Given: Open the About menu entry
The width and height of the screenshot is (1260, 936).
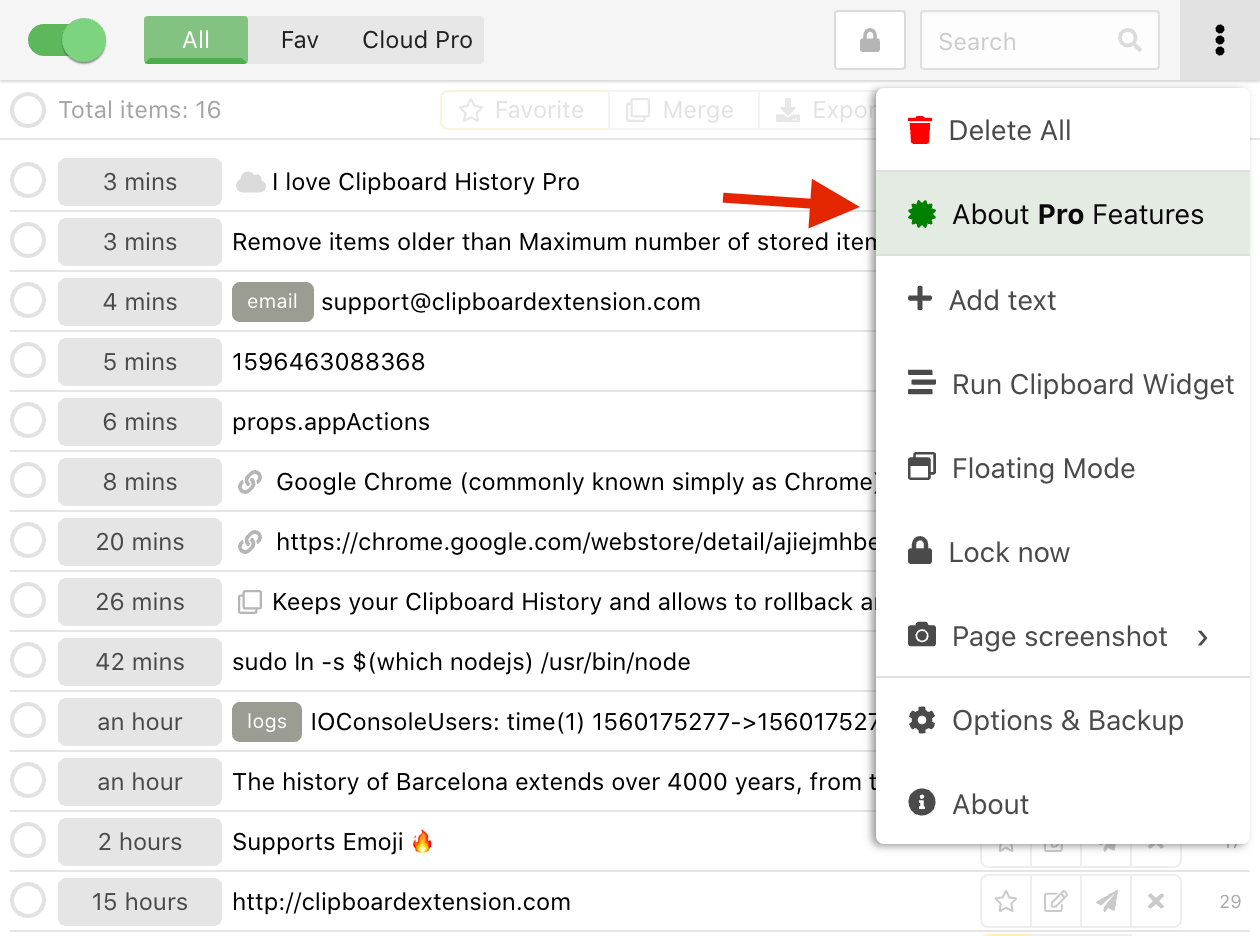Looking at the screenshot, I should [1063, 804].
